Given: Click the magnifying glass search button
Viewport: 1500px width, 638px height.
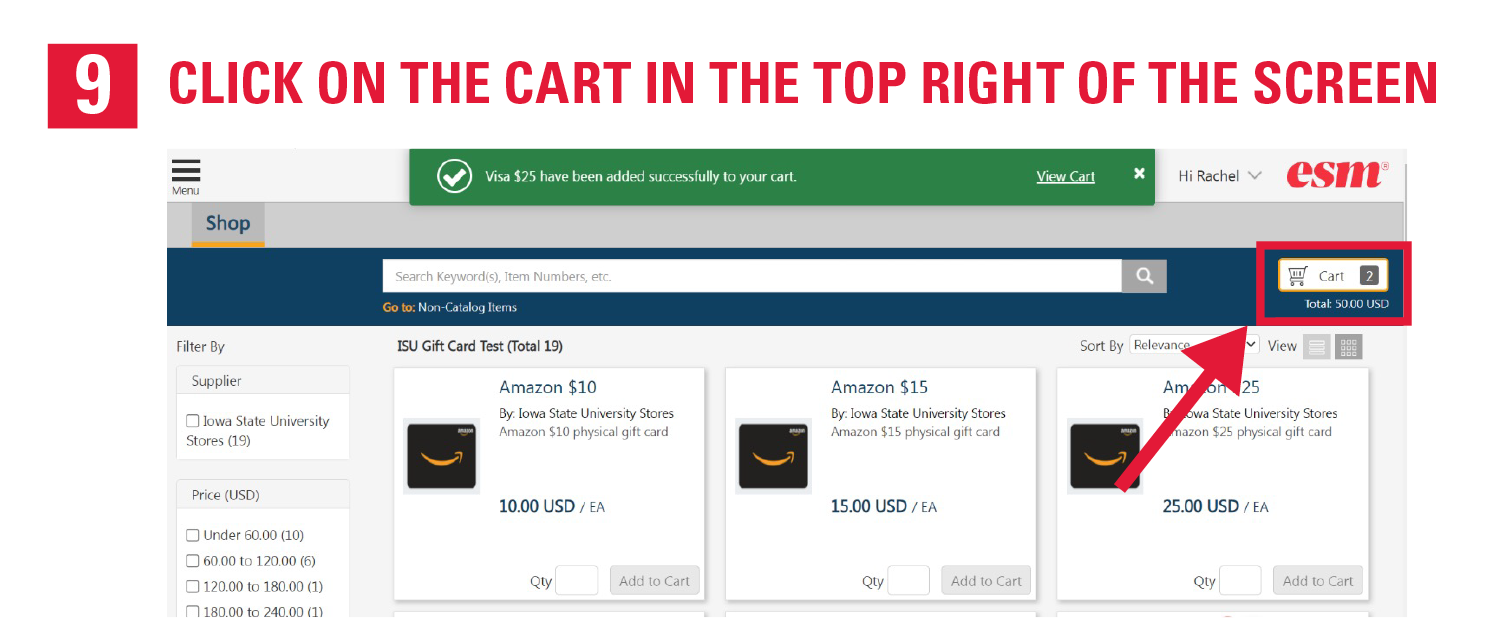Looking at the screenshot, I should tap(1144, 276).
